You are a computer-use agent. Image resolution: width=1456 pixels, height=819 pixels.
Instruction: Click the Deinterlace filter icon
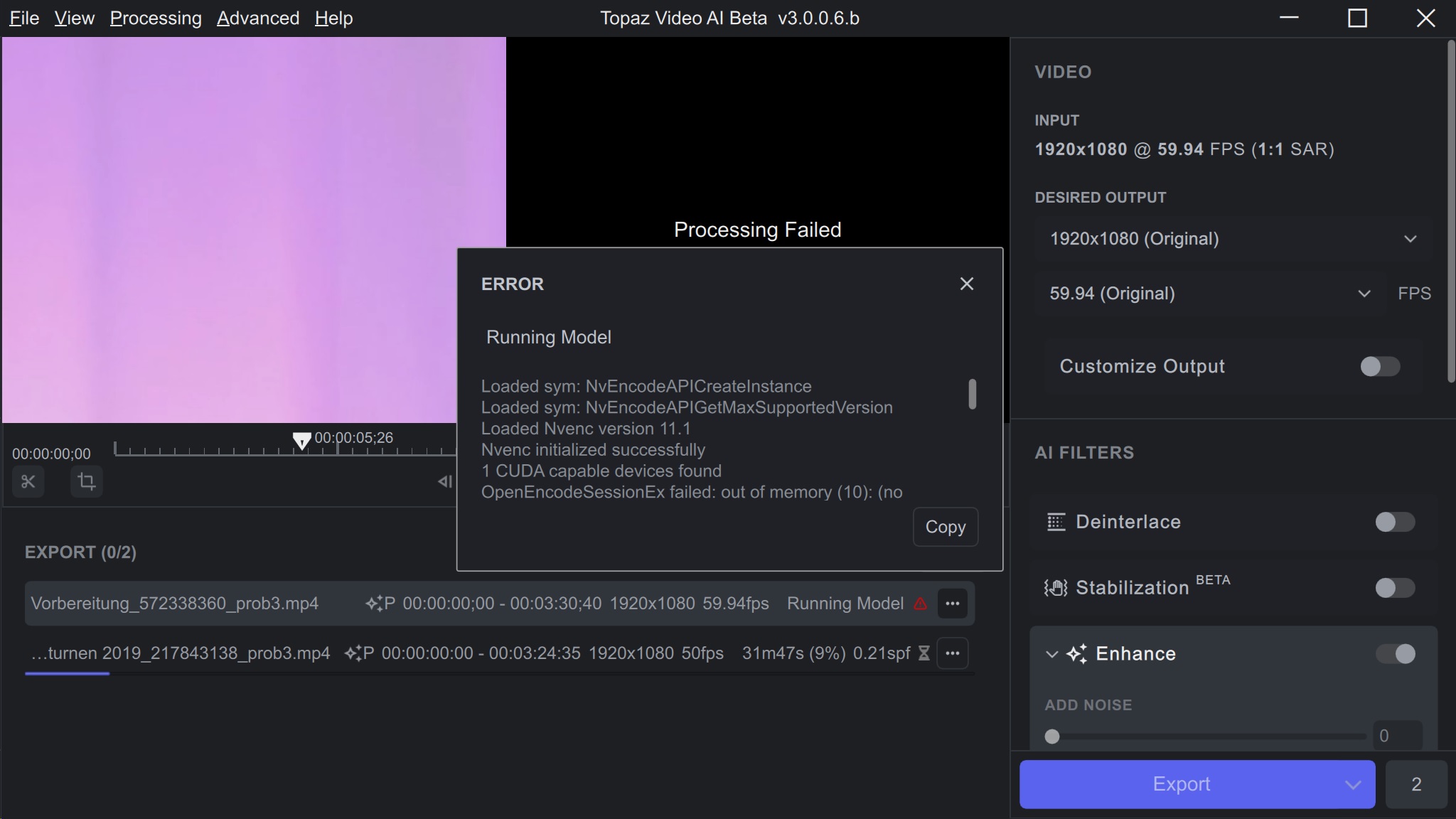tap(1056, 522)
